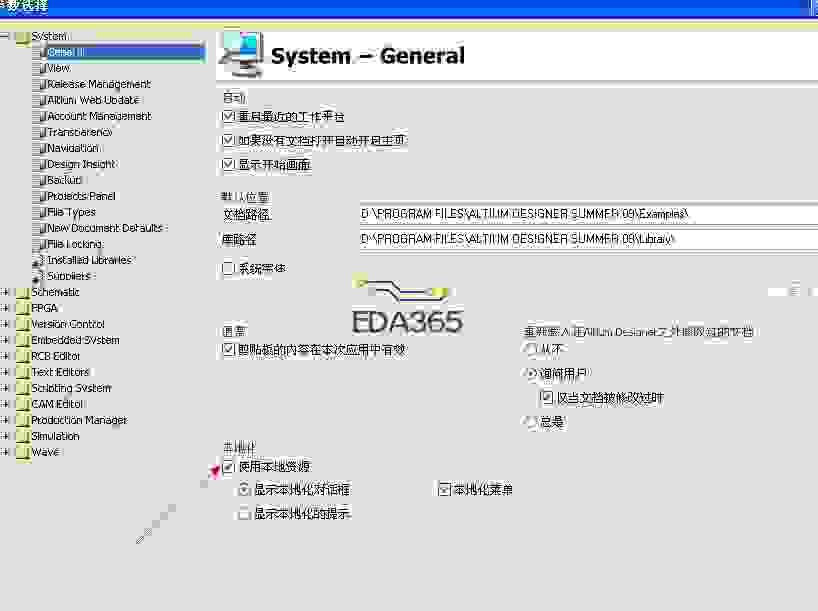The height and width of the screenshot is (611, 818).
Task: Select the 从不 radio button
Action: coord(531,349)
